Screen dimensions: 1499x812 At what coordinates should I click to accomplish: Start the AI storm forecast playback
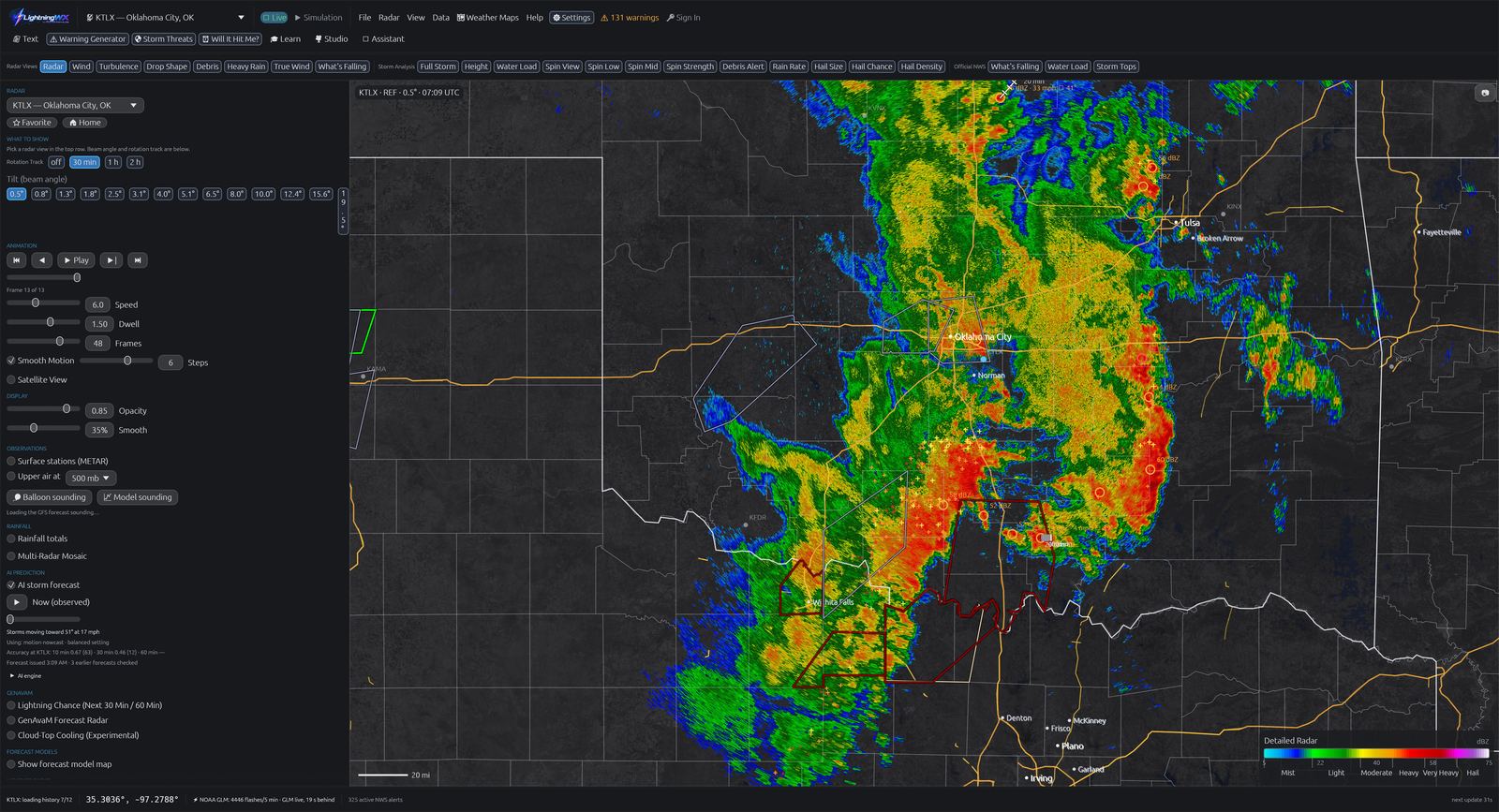click(x=17, y=602)
